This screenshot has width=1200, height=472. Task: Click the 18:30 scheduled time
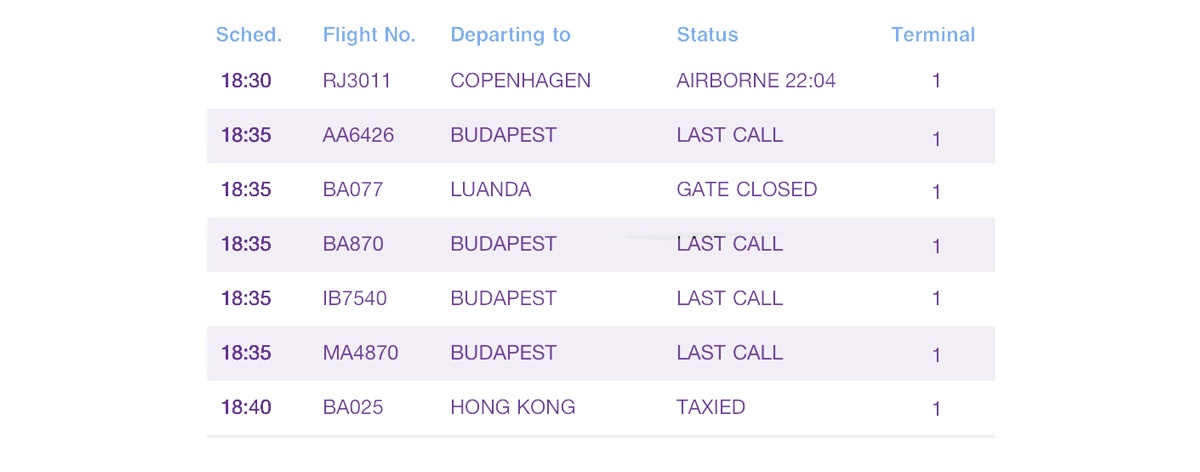tap(246, 81)
